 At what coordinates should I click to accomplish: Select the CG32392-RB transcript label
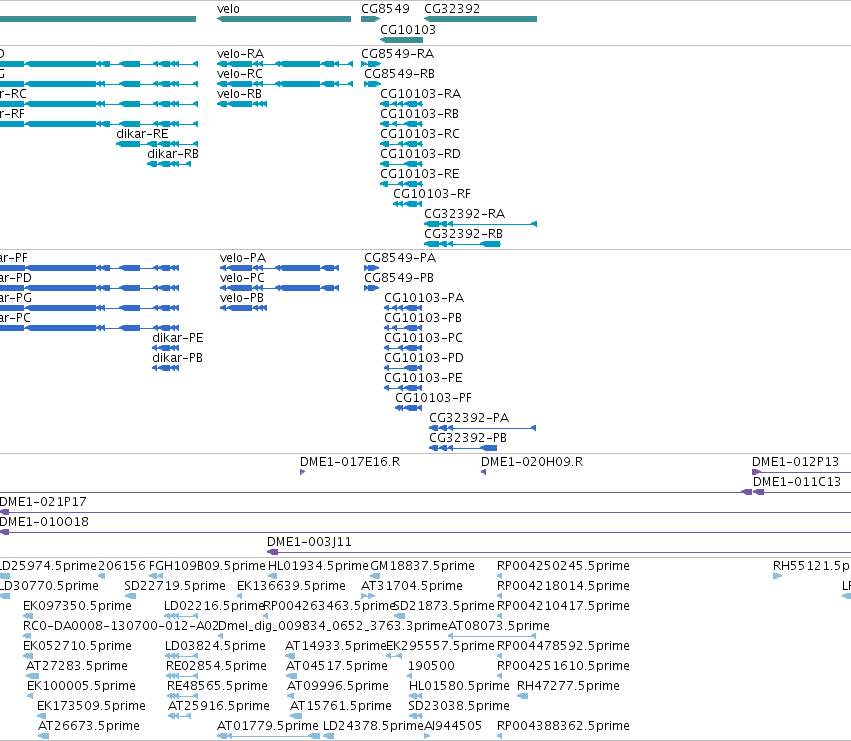463,234
